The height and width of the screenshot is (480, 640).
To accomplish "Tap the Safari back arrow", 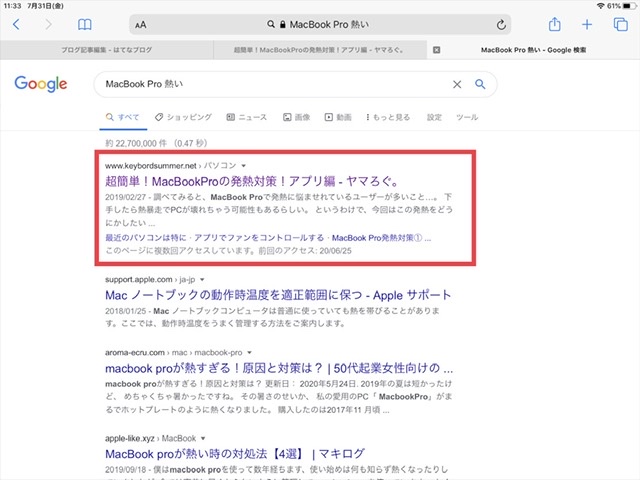I will point(16,24).
